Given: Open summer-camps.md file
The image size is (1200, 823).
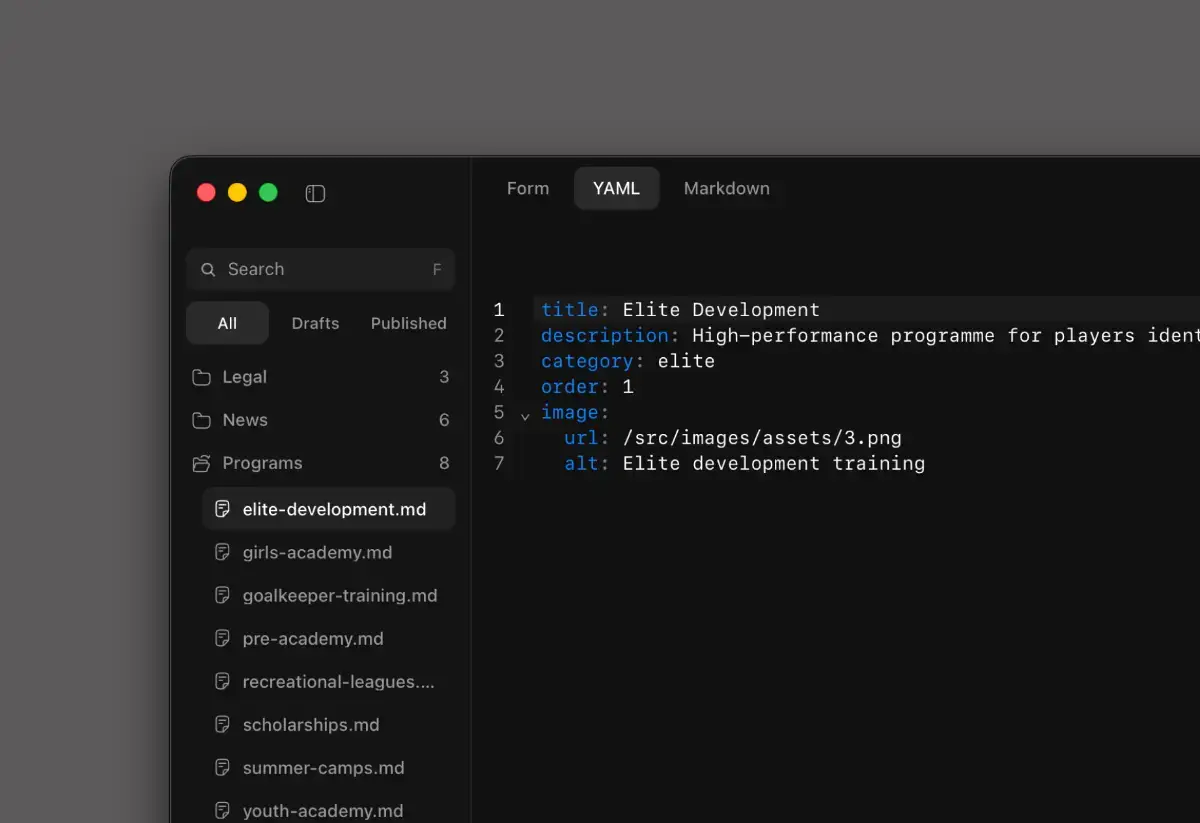Looking at the screenshot, I should [x=328, y=767].
